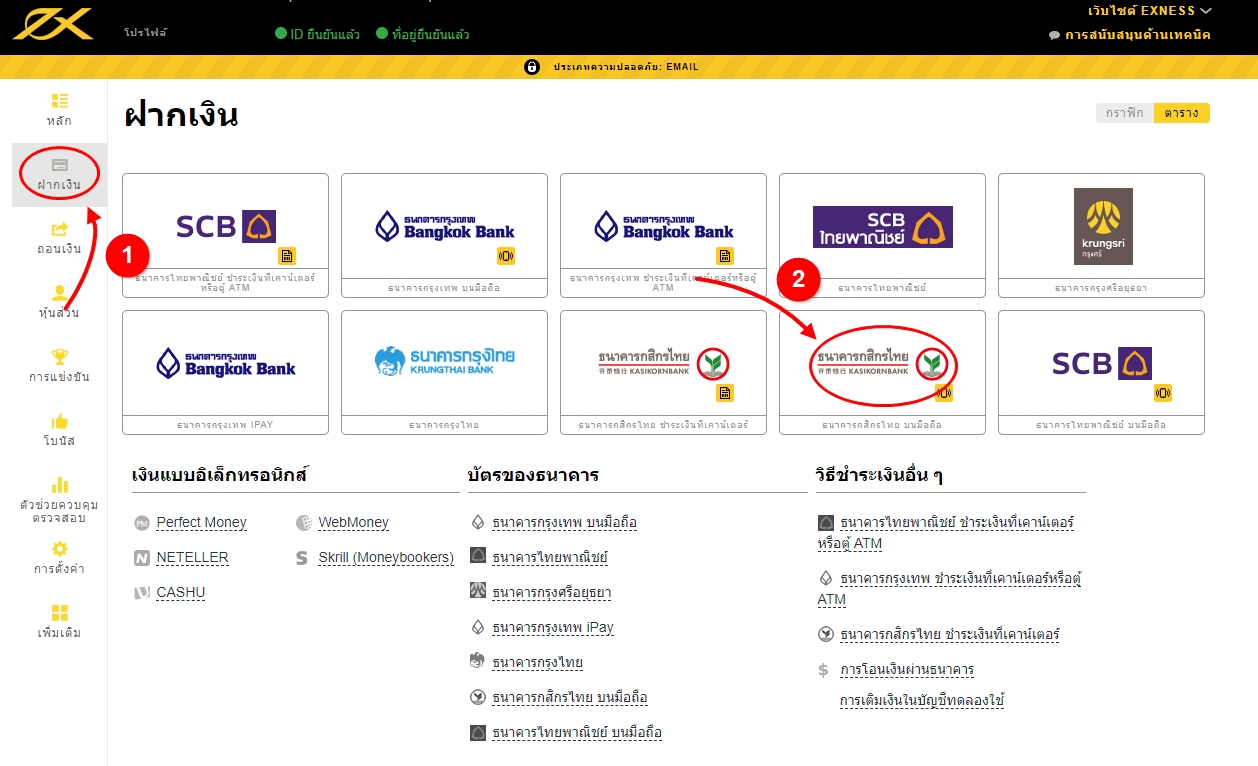Click the ฝากเงิน page heading
This screenshot has width=1258, height=766.
pos(181,116)
